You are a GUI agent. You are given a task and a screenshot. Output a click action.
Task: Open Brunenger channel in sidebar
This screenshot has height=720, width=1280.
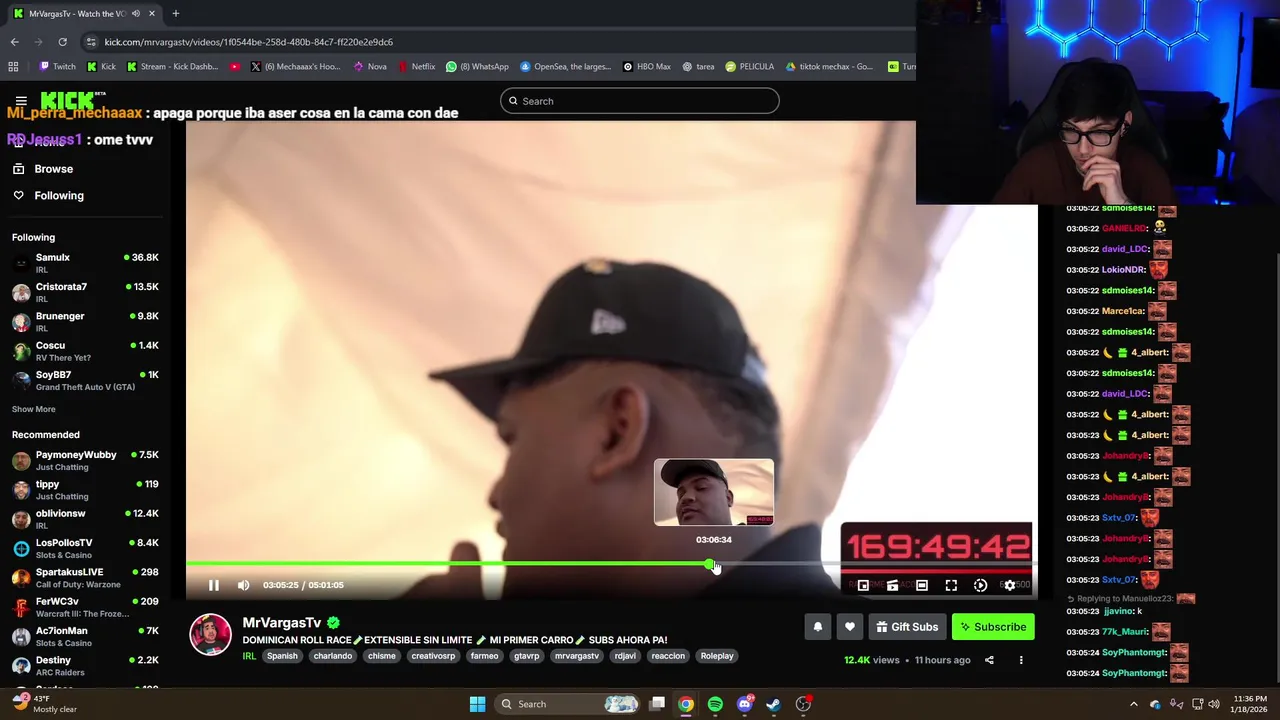coord(85,321)
